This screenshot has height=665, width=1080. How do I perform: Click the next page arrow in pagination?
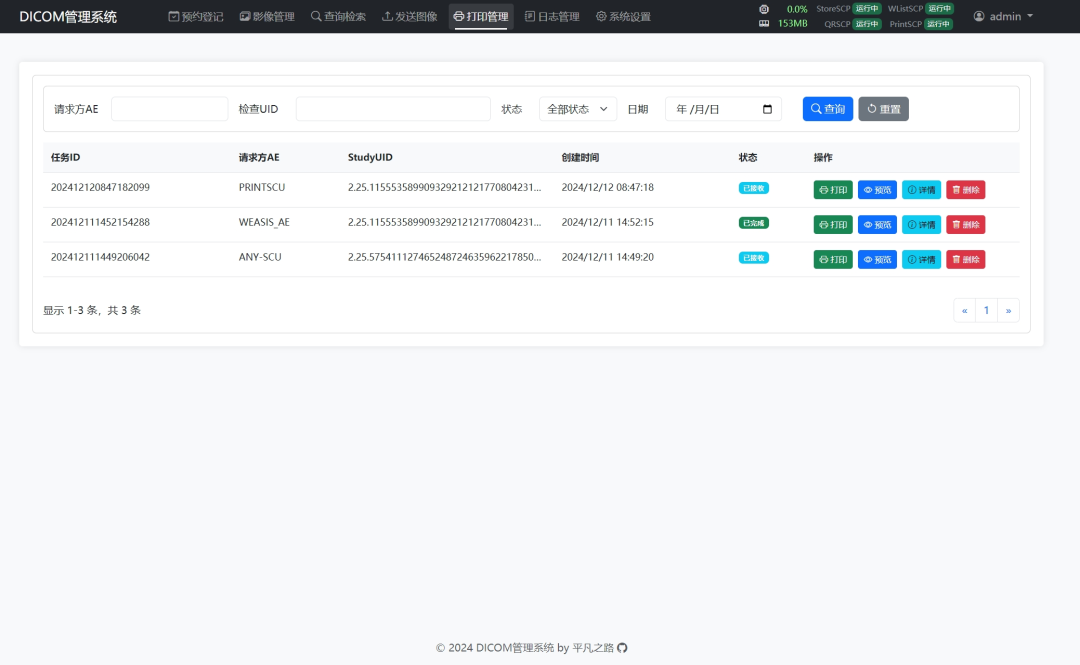[1008, 311]
